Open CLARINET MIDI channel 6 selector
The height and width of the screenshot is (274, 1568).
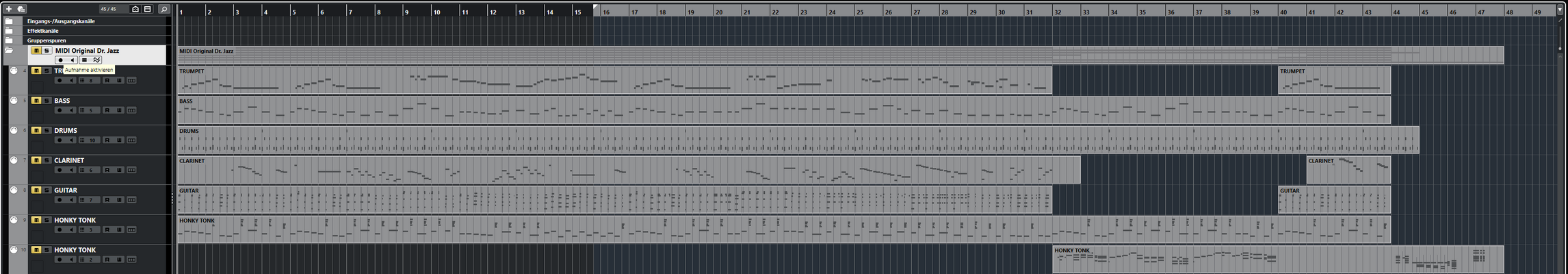(90, 170)
